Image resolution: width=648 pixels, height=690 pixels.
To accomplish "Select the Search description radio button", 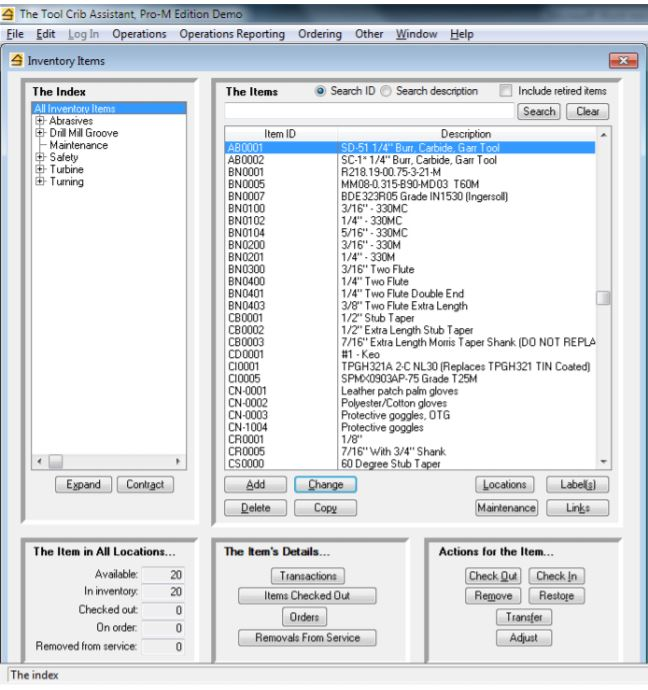I will [386, 91].
